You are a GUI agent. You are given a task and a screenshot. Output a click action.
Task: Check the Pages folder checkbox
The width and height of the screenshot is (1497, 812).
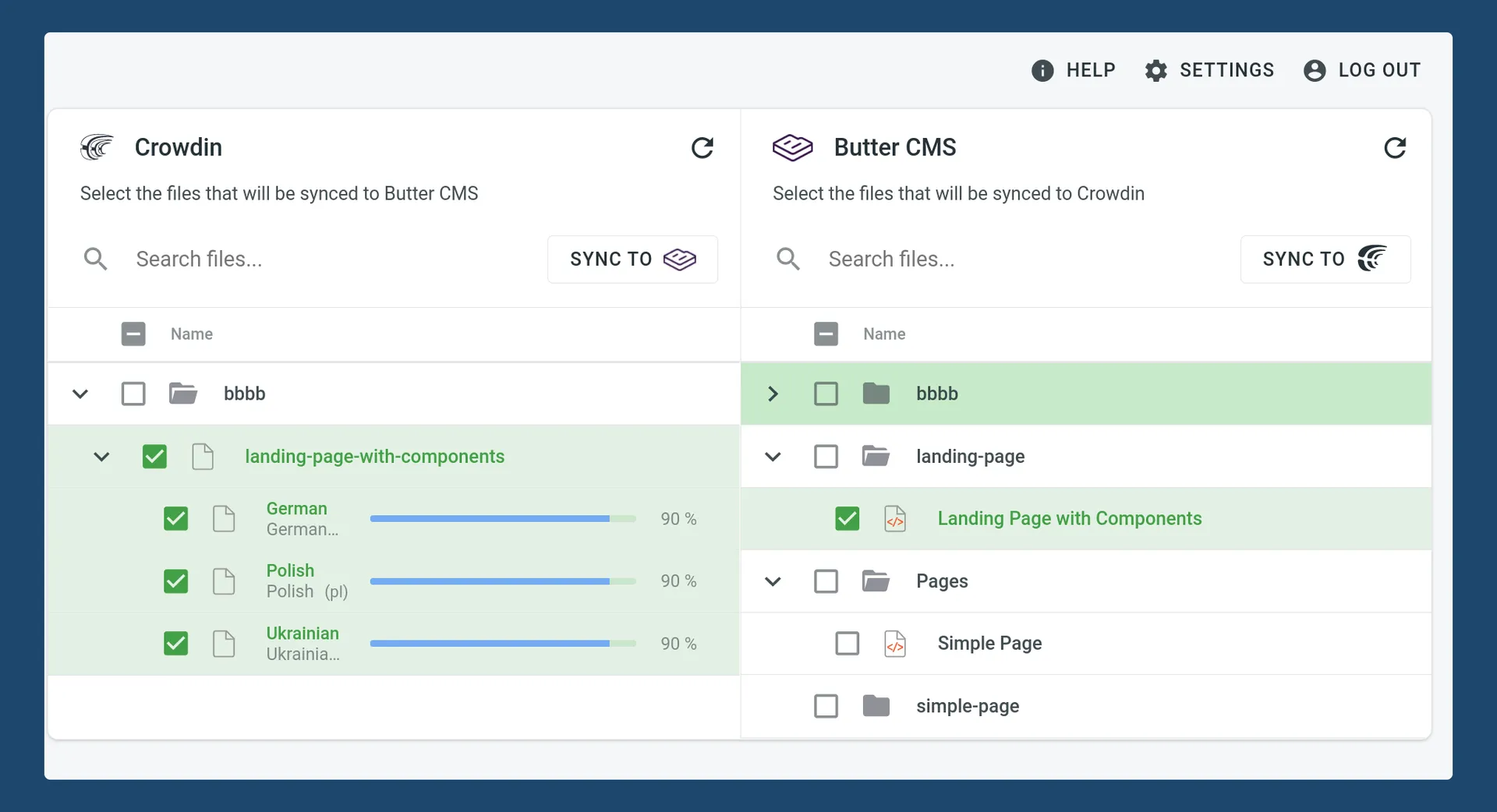pyautogui.click(x=826, y=581)
